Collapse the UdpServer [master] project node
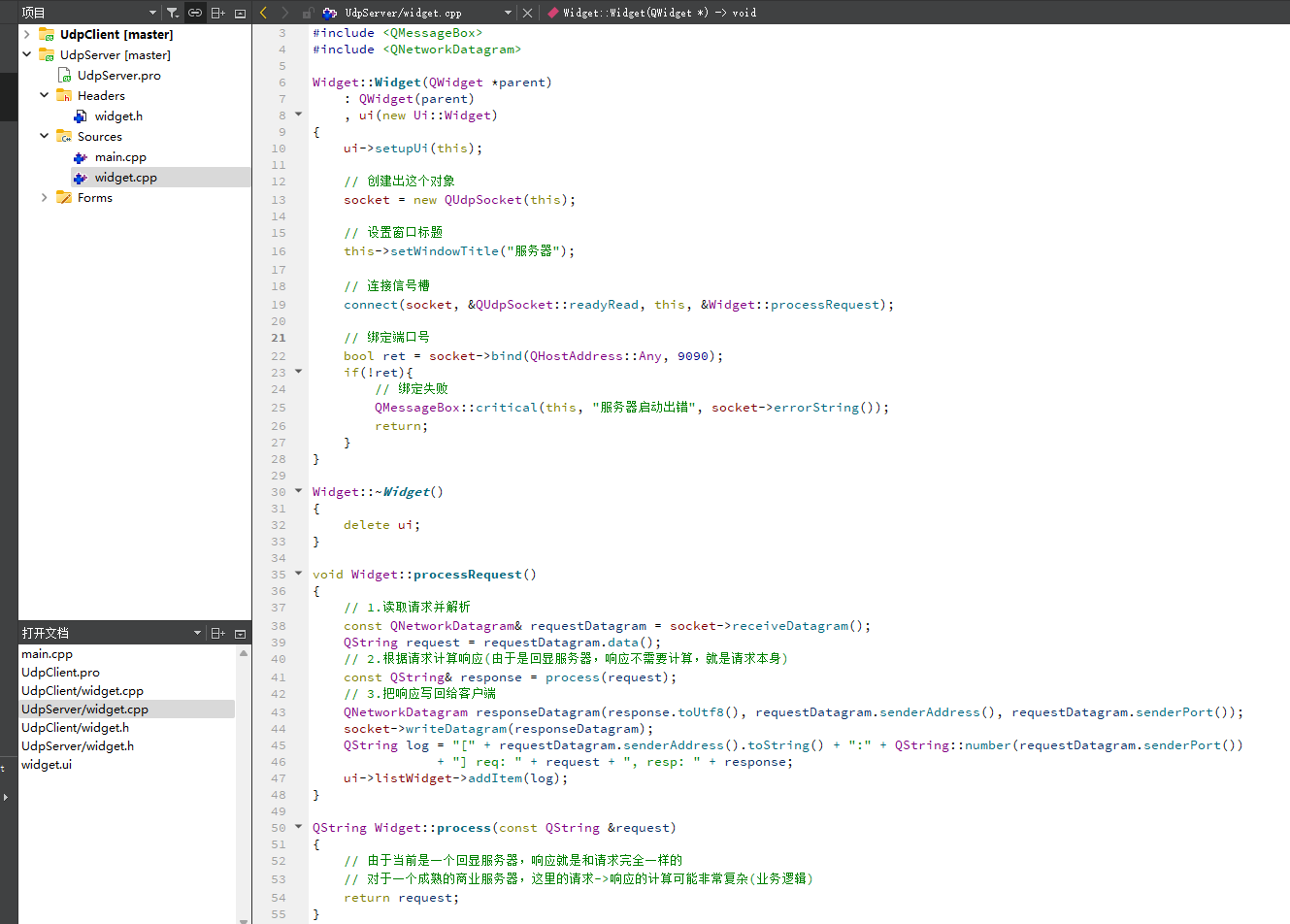1290x924 pixels. 27,54
